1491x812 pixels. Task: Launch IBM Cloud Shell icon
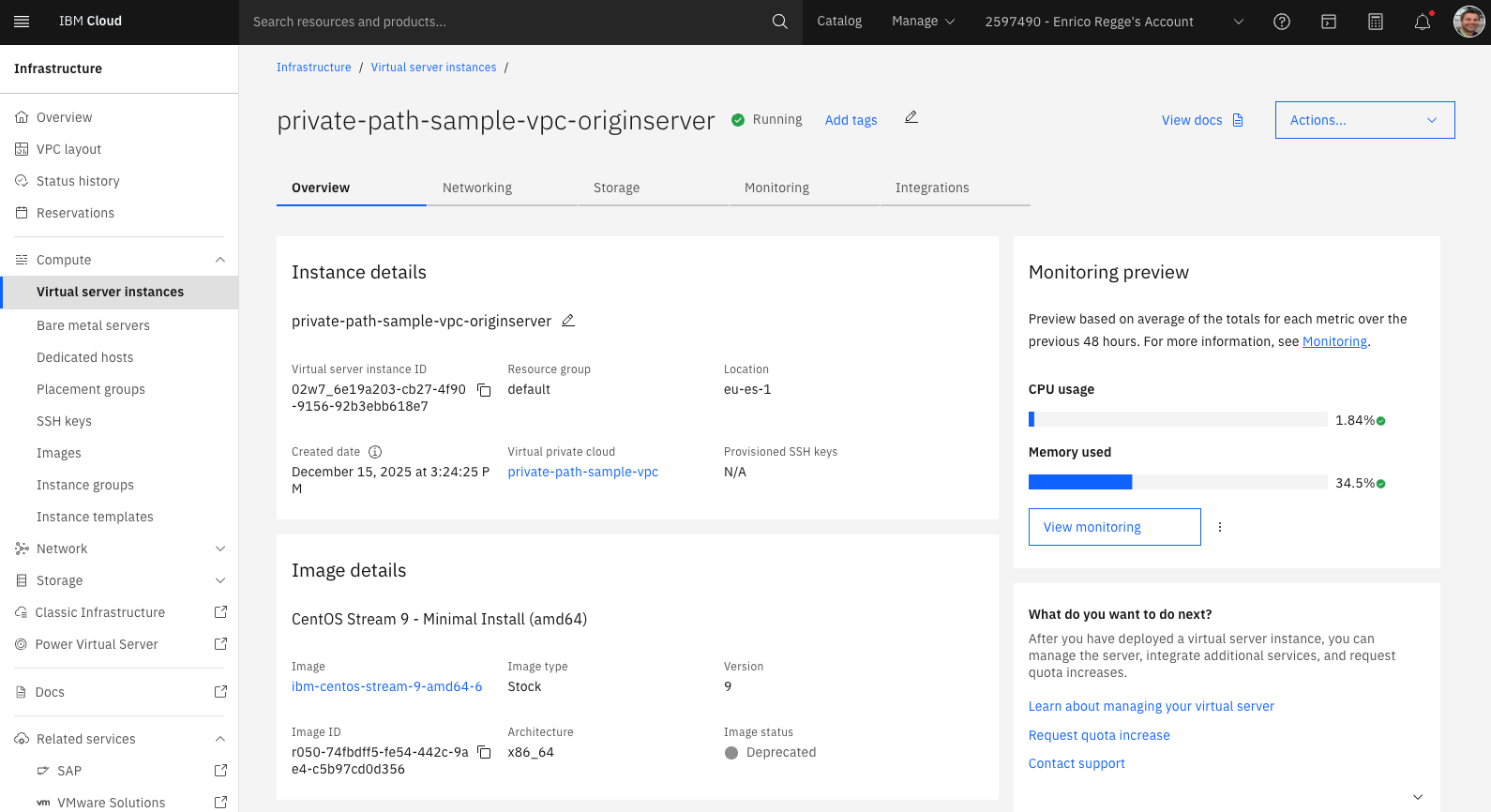pos(1328,22)
